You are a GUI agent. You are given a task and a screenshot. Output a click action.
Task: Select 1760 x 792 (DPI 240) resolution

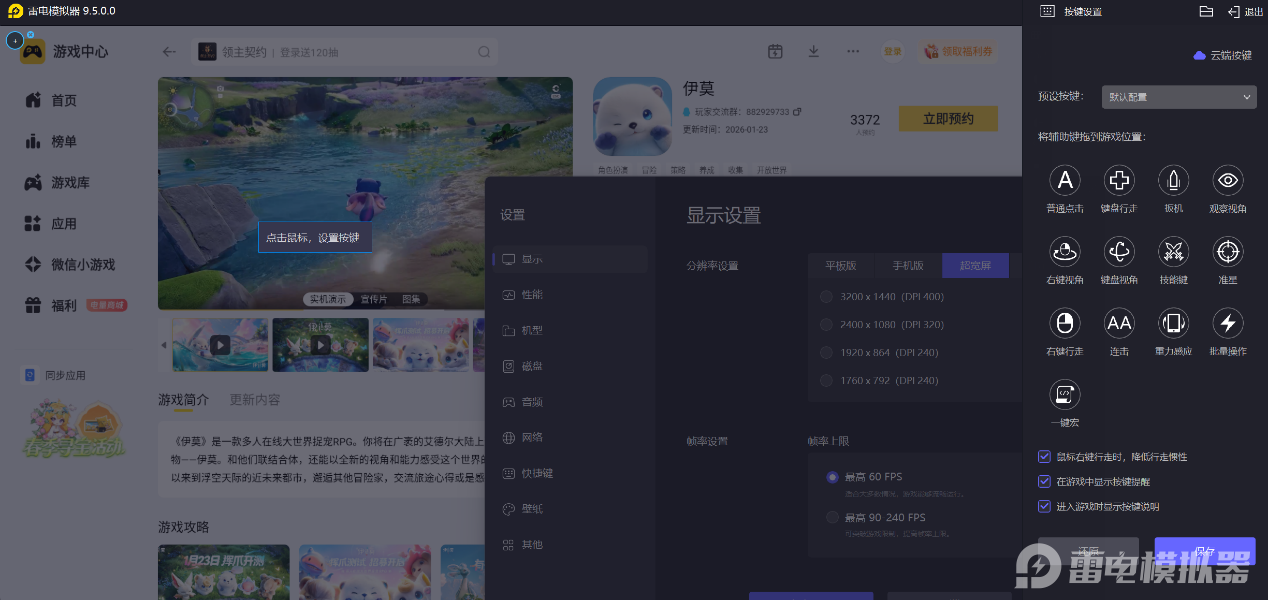click(x=879, y=381)
